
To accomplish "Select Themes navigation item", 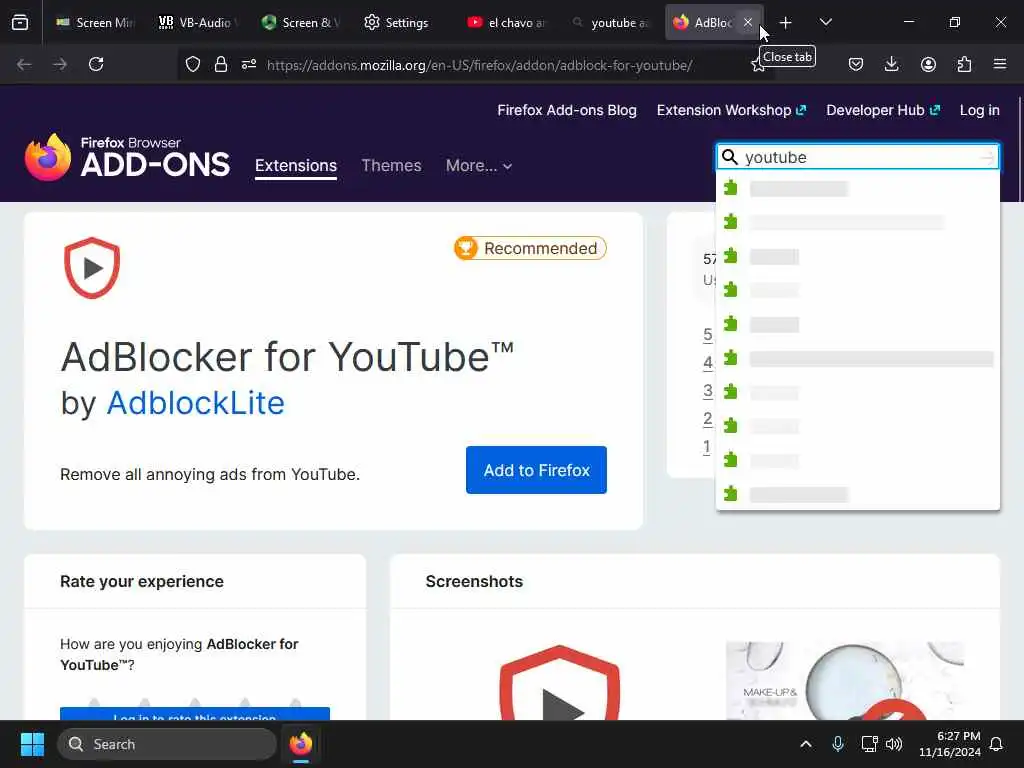I will pos(391,166).
